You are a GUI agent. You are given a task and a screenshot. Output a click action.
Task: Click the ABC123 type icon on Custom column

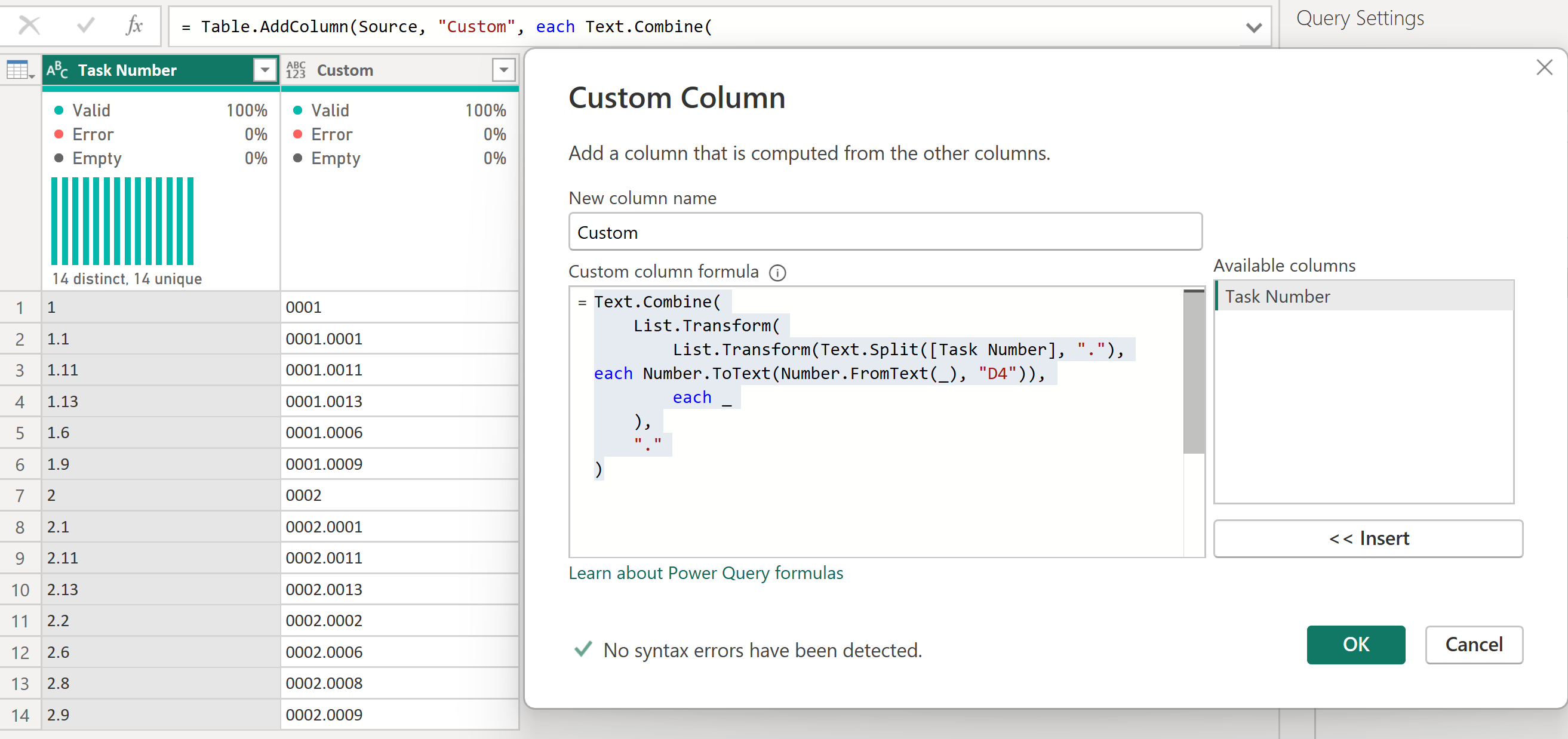click(x=296, y=70)
